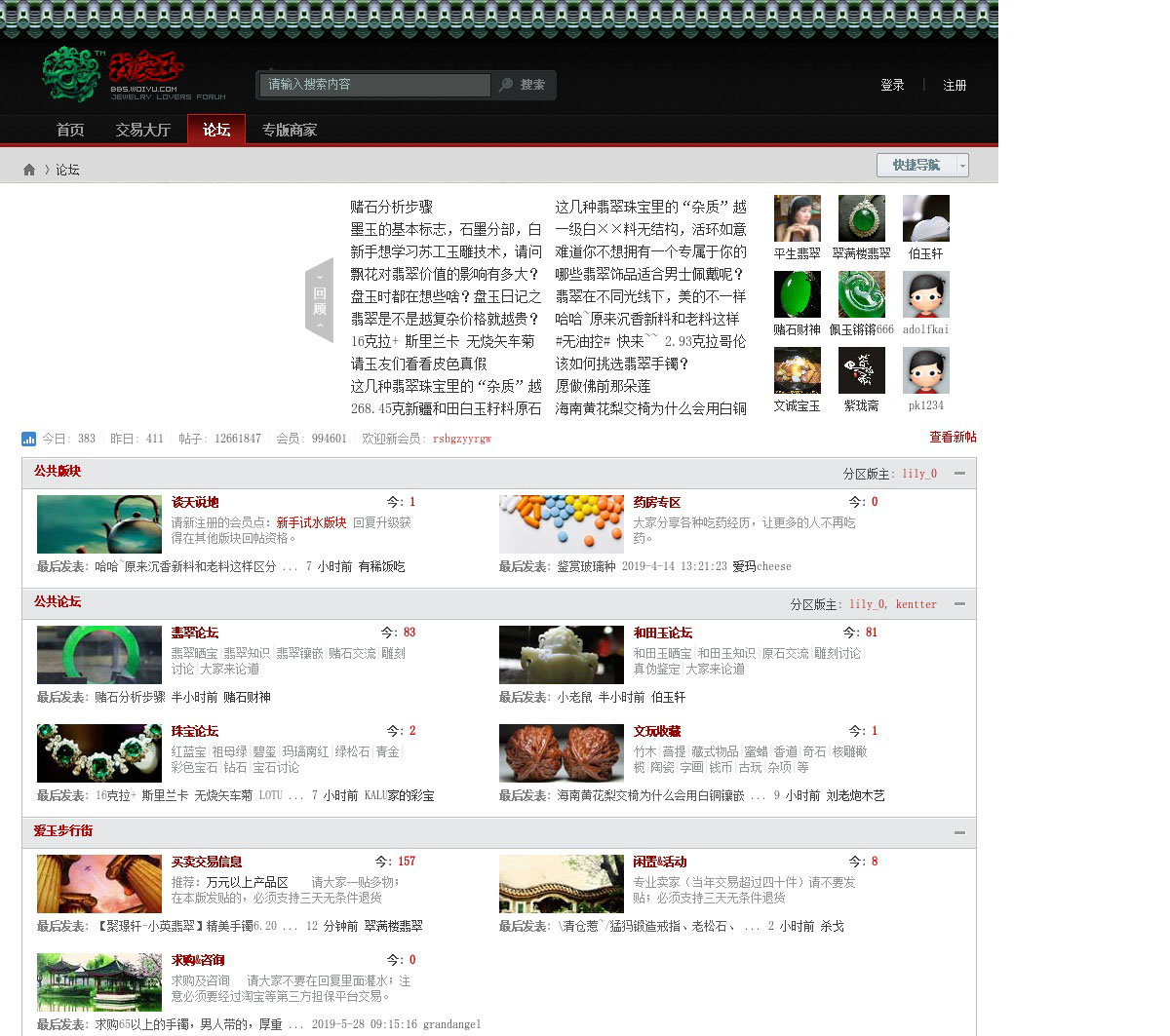Open 和田玉论坛 title link
Screen dimensions: 1170x1036
(x=663, y=633)
